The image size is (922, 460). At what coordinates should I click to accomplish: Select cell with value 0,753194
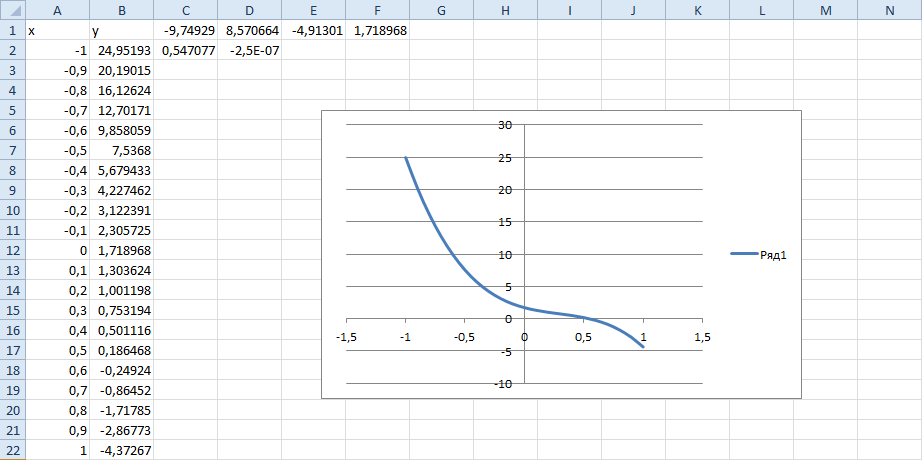pyautogui.click(x=122, y=311)
